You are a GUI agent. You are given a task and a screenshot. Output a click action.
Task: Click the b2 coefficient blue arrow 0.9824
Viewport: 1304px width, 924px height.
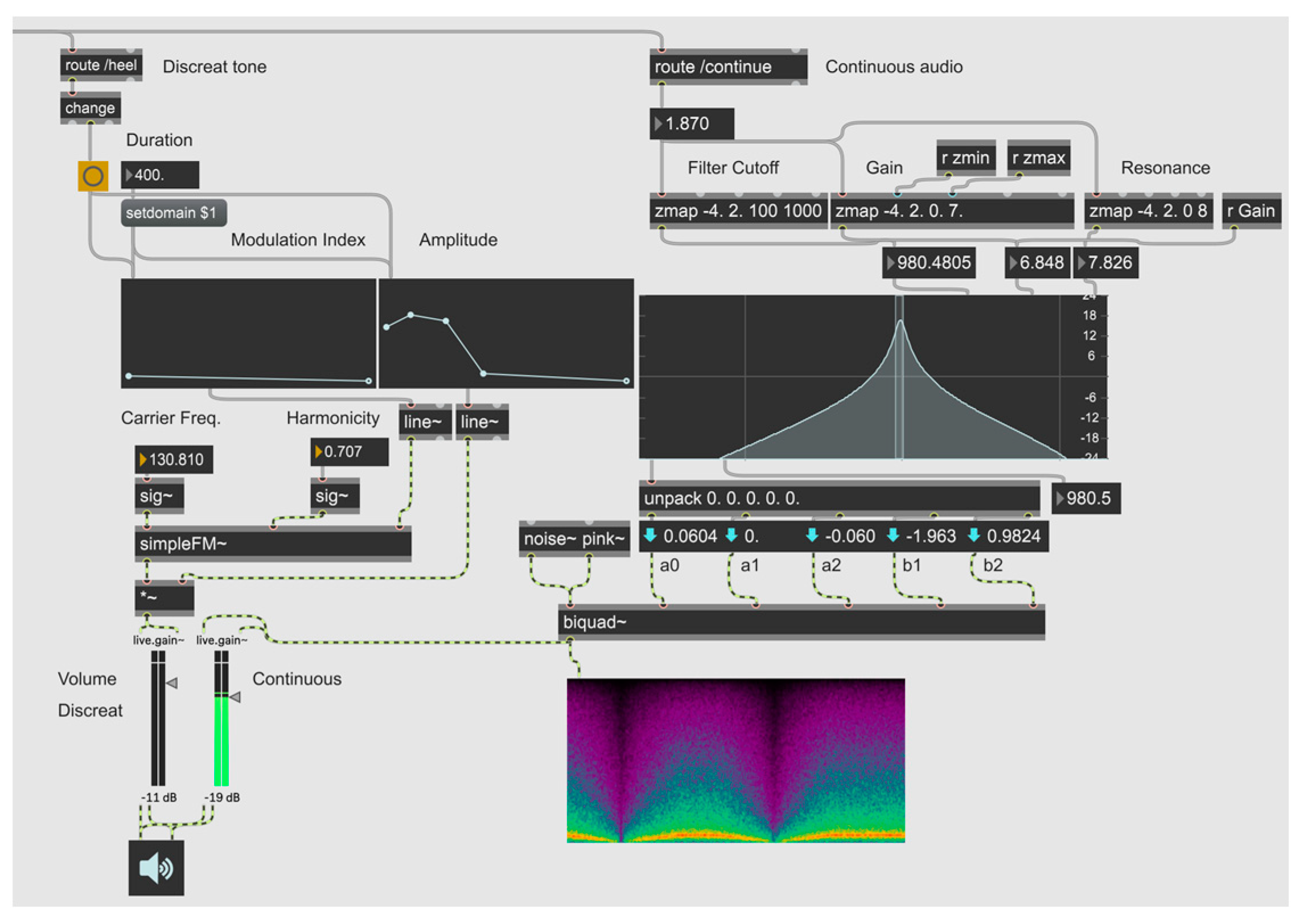(974, 535)
